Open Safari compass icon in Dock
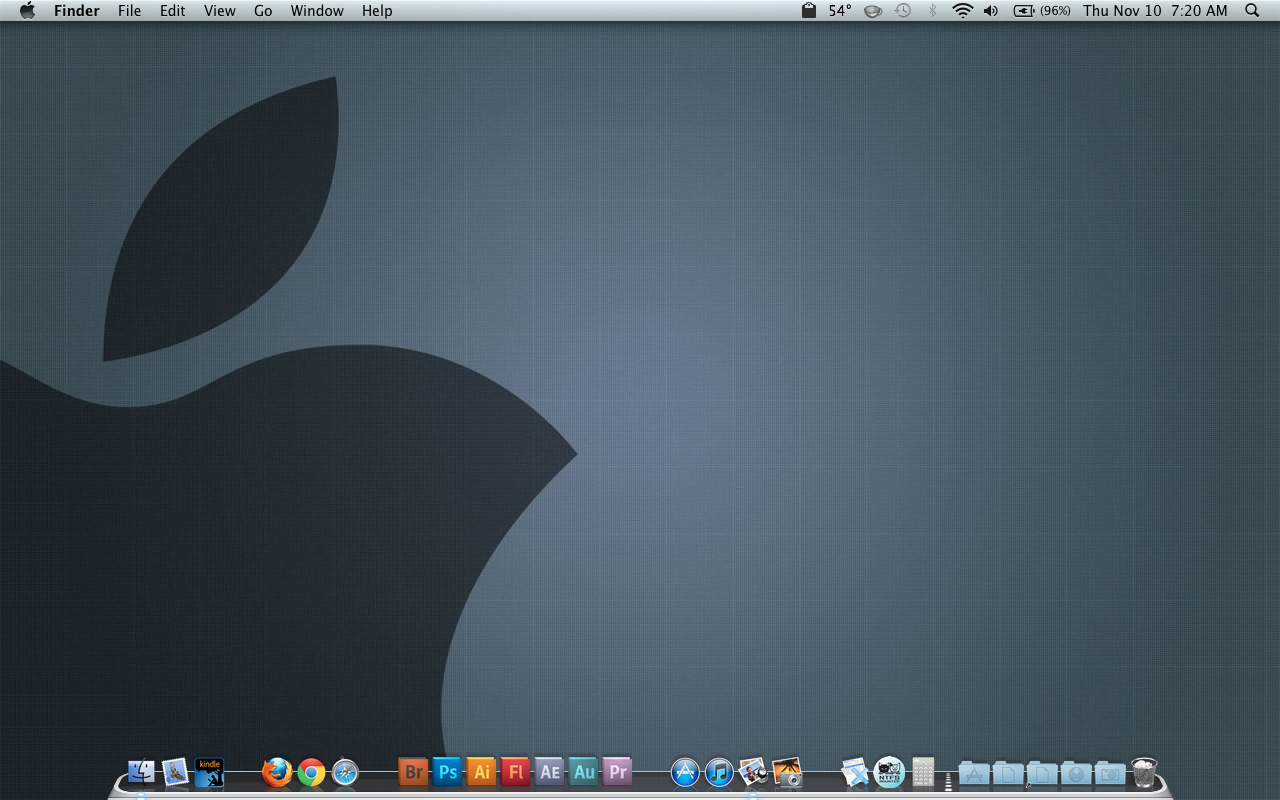 [x=345, y=772]
